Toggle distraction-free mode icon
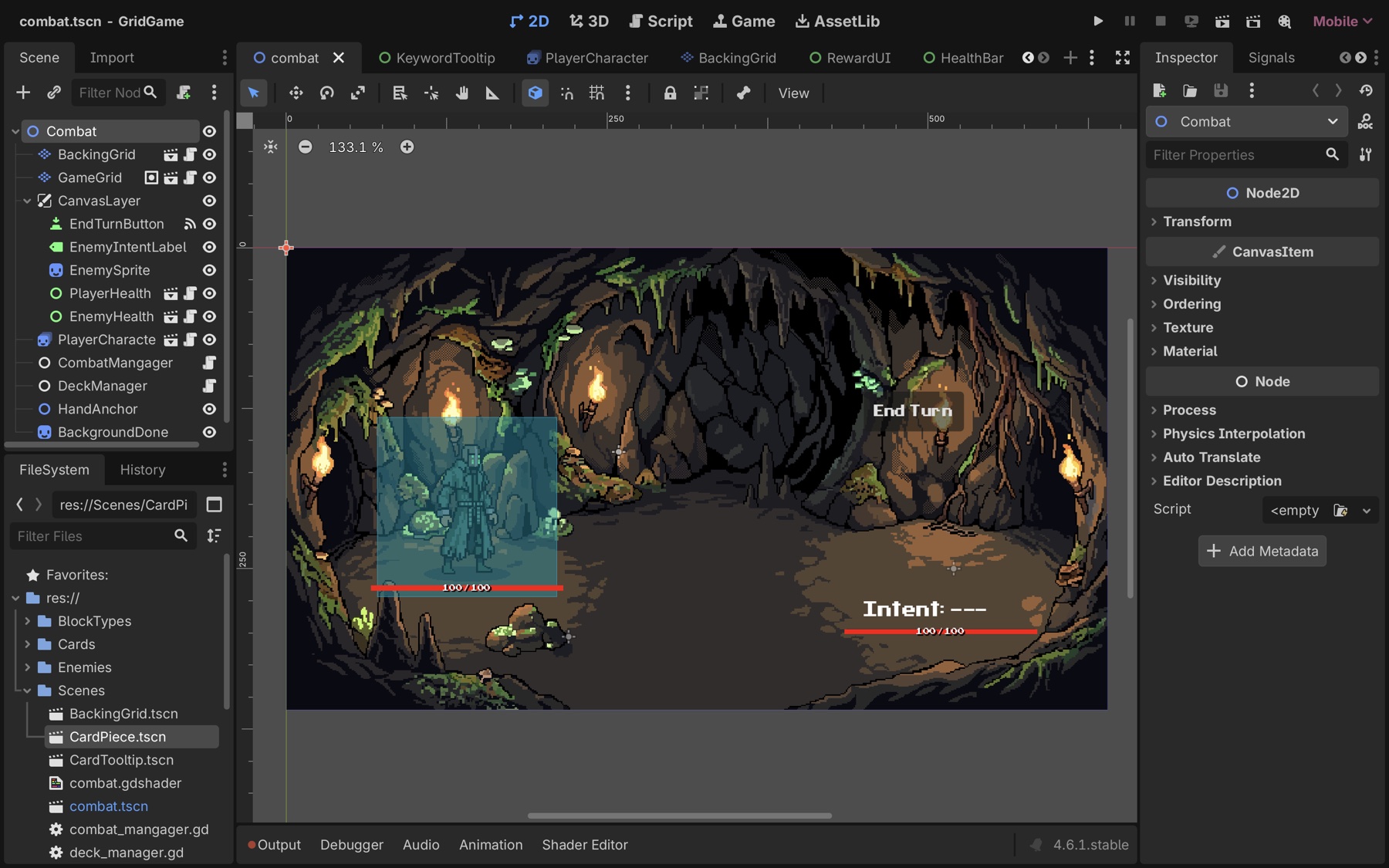This screenshot has height=868, width=1389. (x=1123, y=57)
